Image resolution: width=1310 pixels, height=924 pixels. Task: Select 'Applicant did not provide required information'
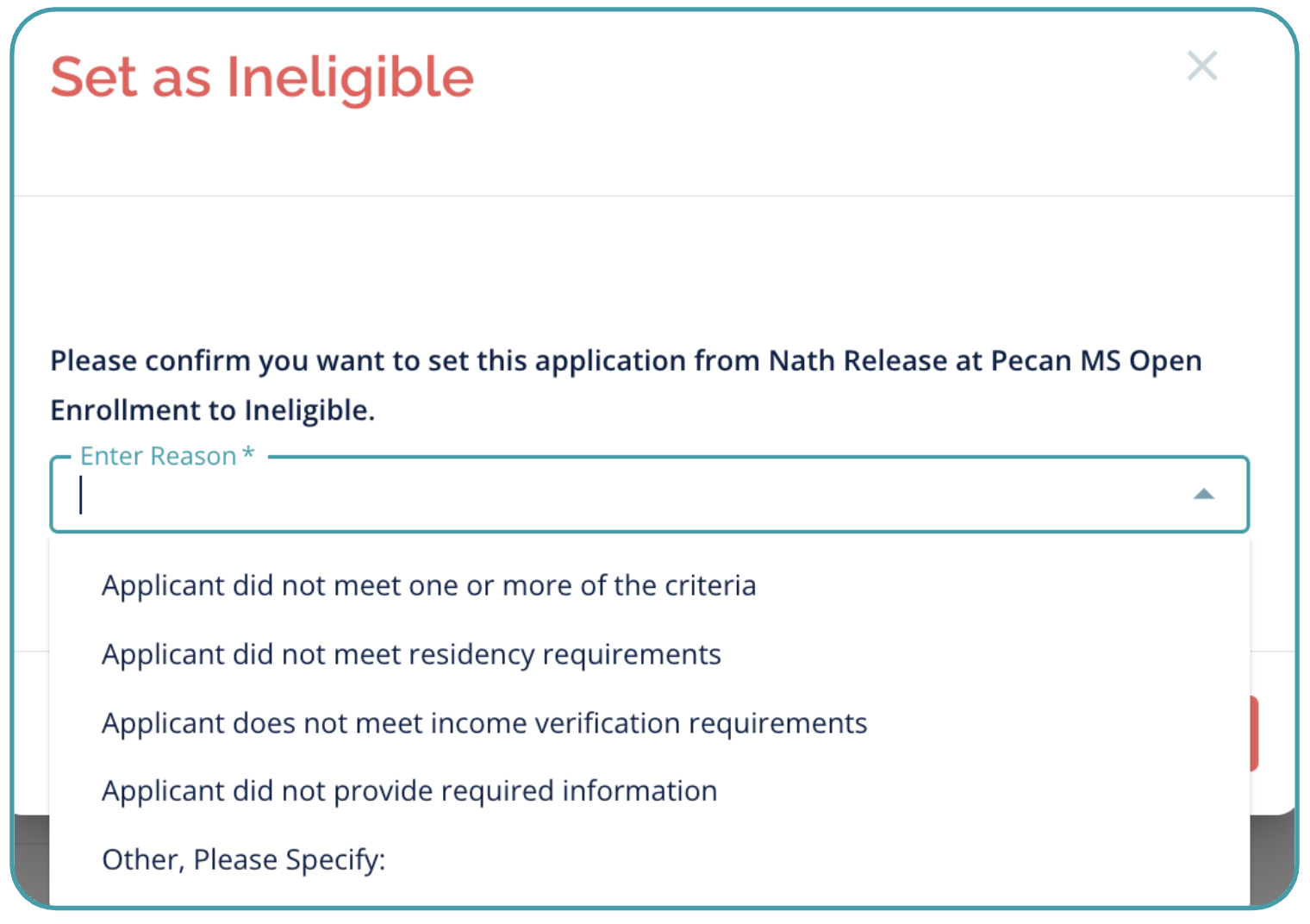pos(409,791)
